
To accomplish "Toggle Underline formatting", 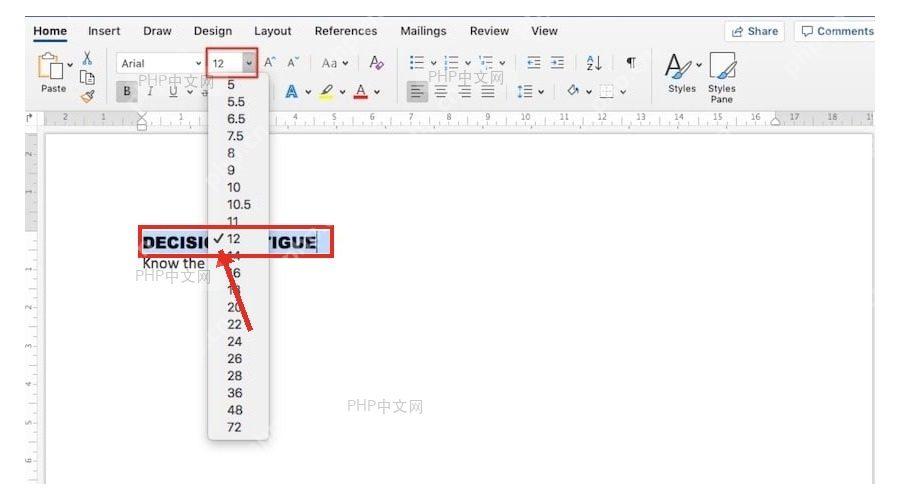I will click(x=173, y=91).
